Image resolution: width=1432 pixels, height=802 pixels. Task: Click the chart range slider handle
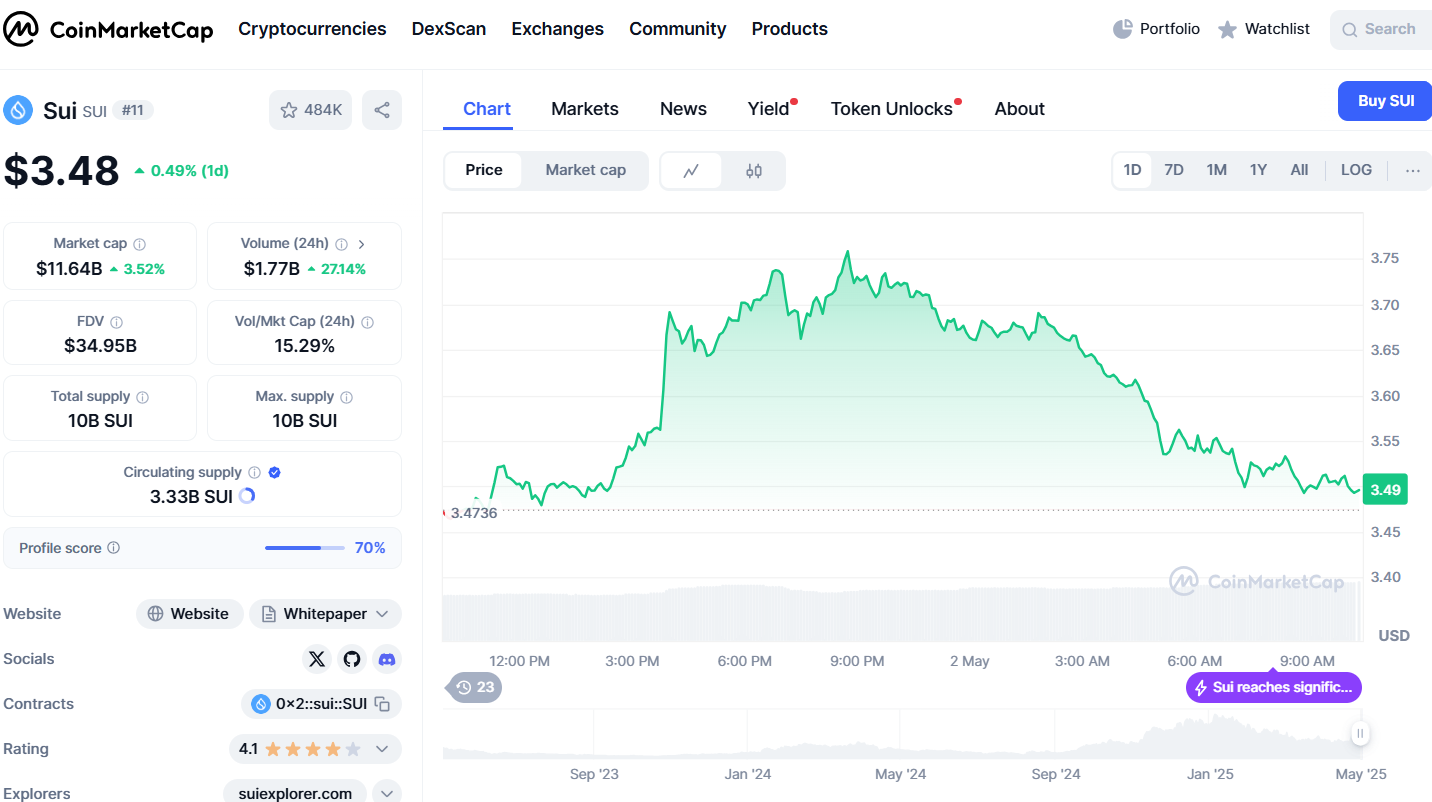click(x=1360, y=734)
